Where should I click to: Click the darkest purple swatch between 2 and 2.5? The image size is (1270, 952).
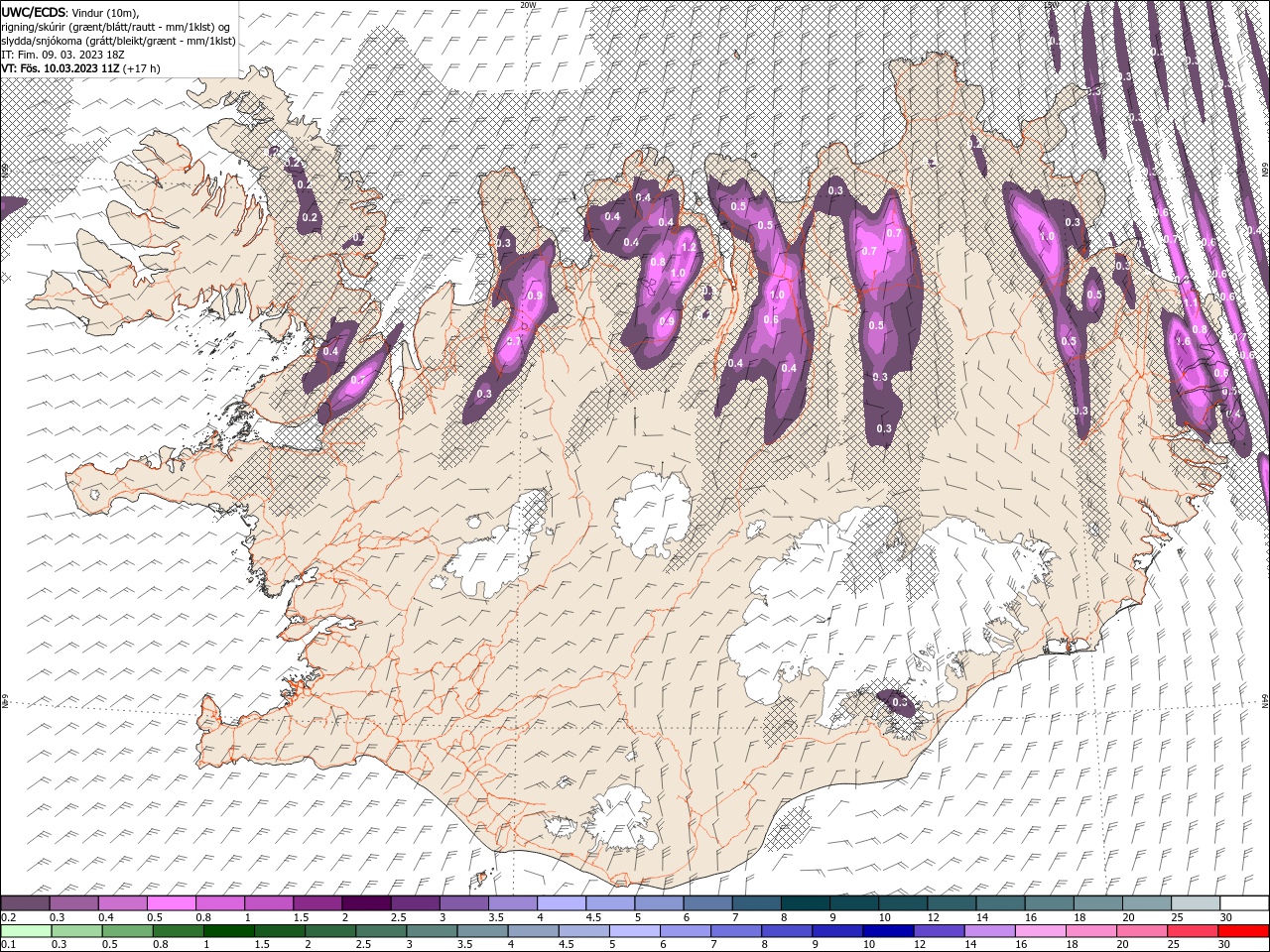pyautogui.click(x=366, y=903)
